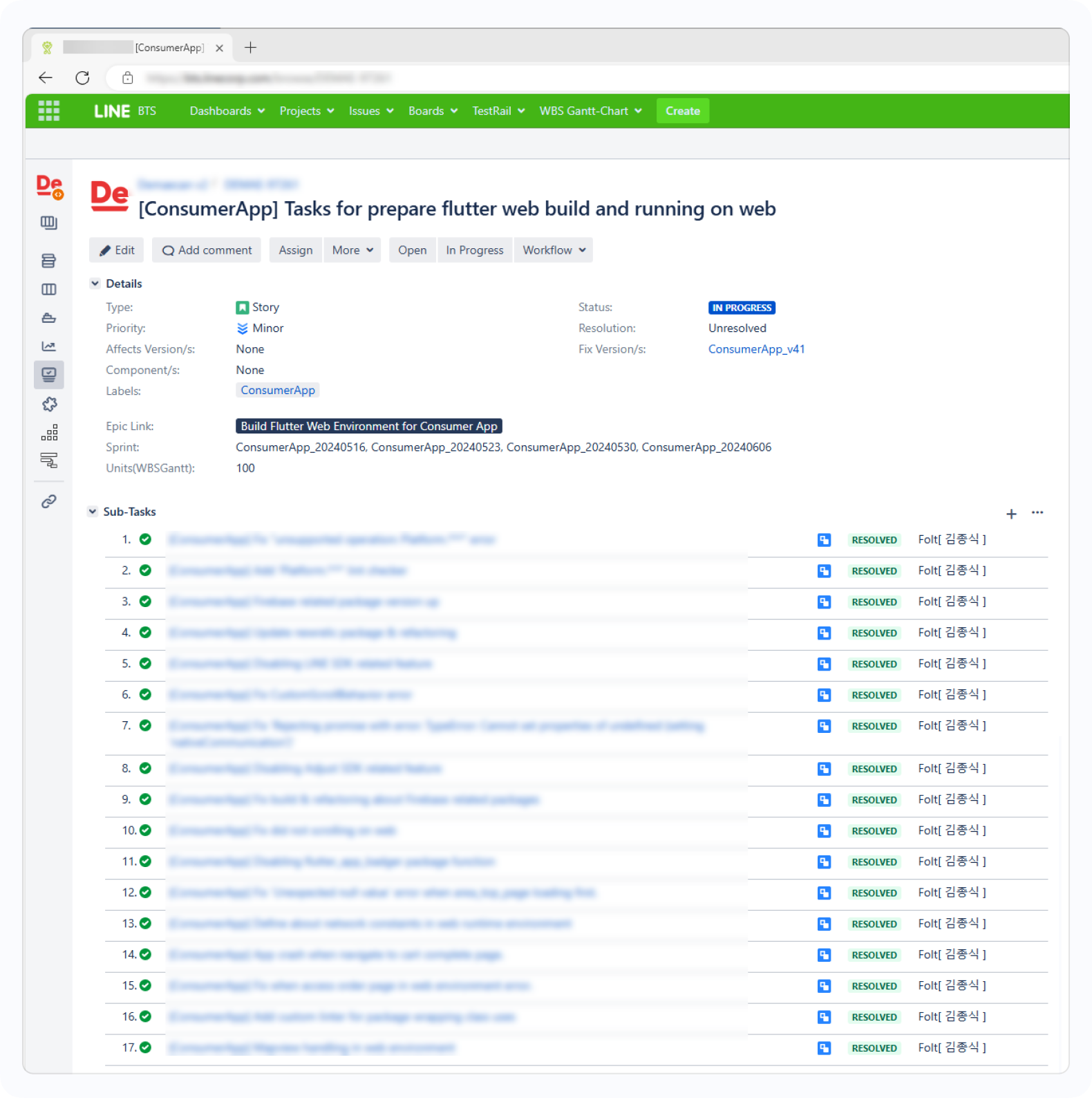Open the app switcher grid icon
The width and height of the screenshot is (1092, 1098).
(48, 111)
